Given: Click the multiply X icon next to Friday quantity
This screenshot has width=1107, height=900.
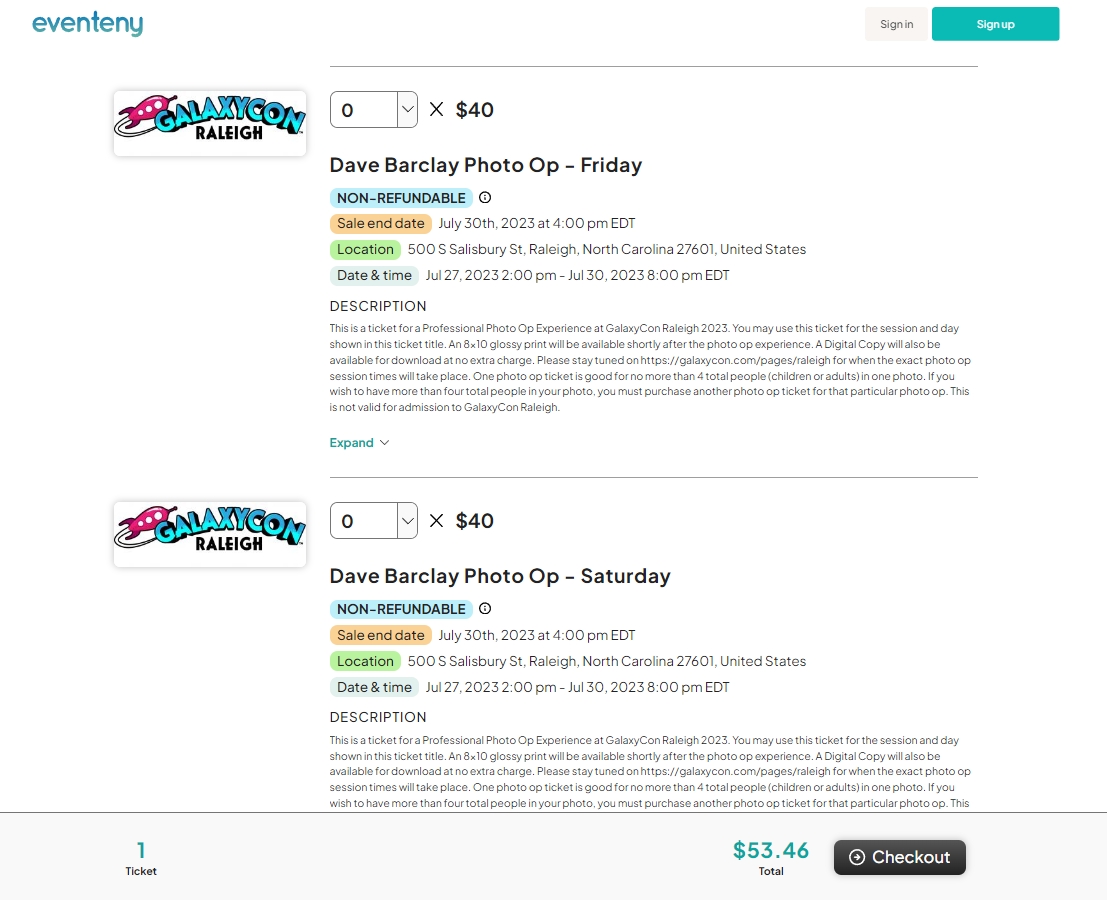Looking at the screenshot, I should [436, 109].
